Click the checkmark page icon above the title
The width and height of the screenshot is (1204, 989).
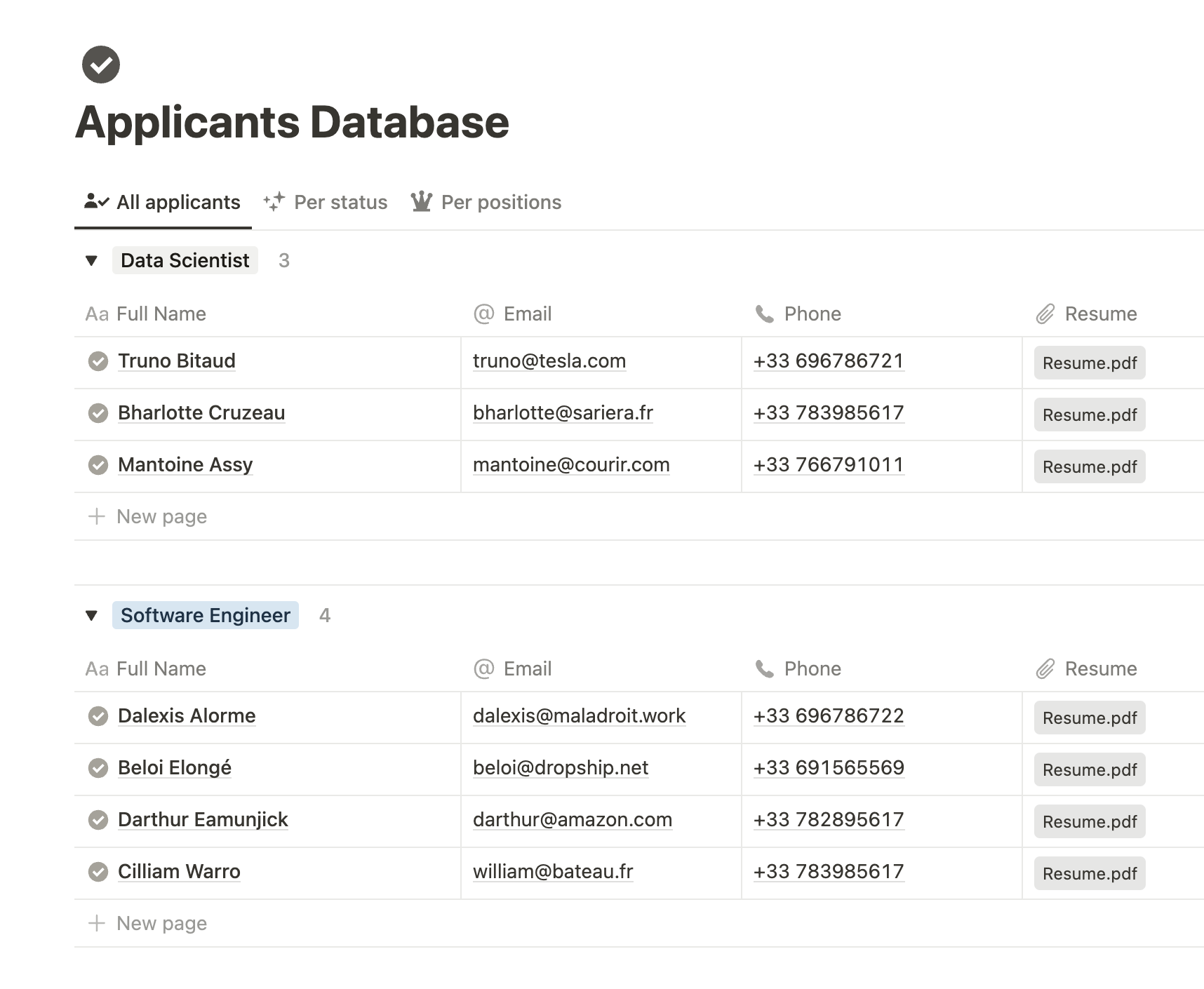coord(101,64)
